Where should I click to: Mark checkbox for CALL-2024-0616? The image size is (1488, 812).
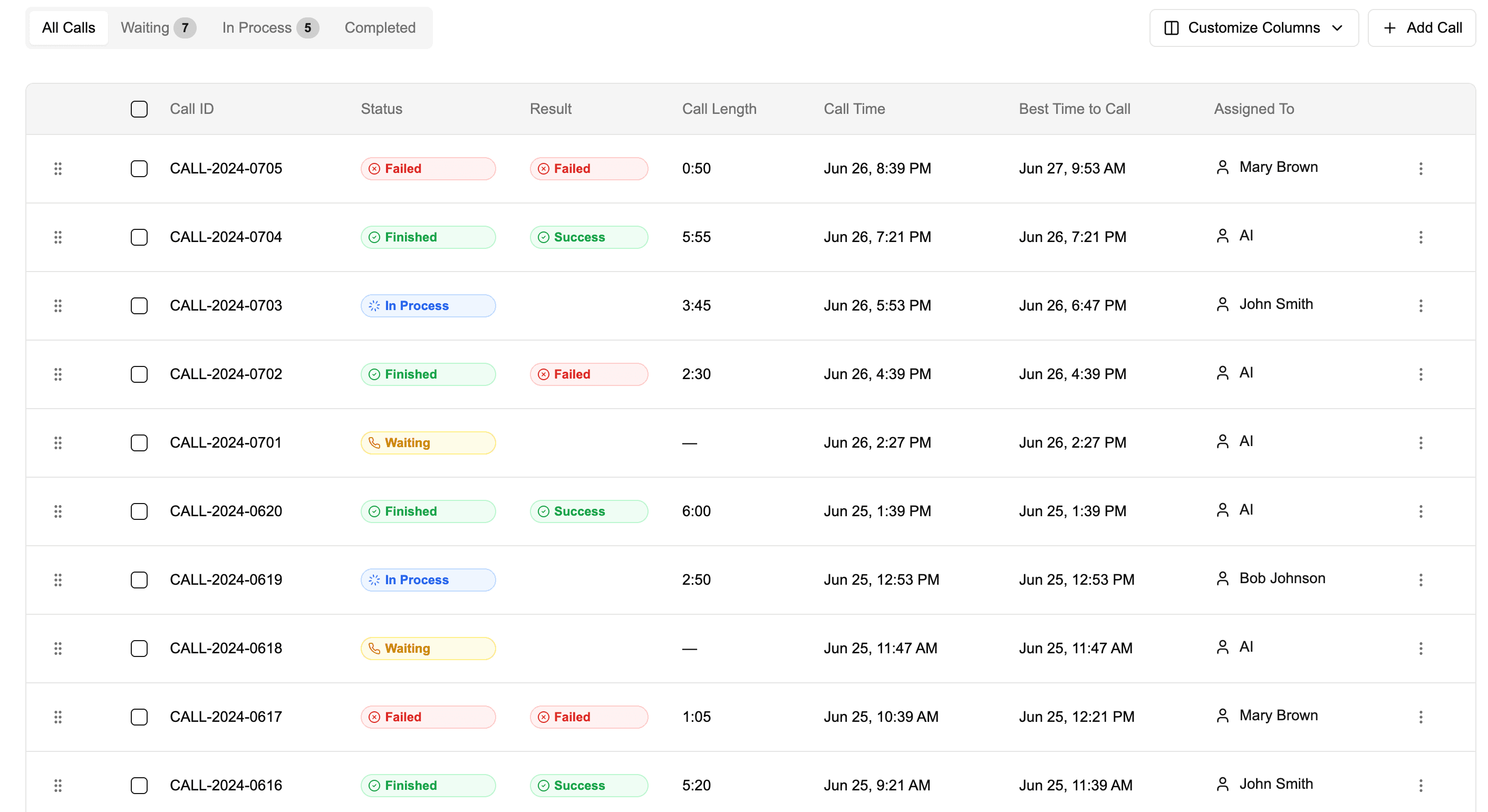pyautogui.click(x=139, y=786)
